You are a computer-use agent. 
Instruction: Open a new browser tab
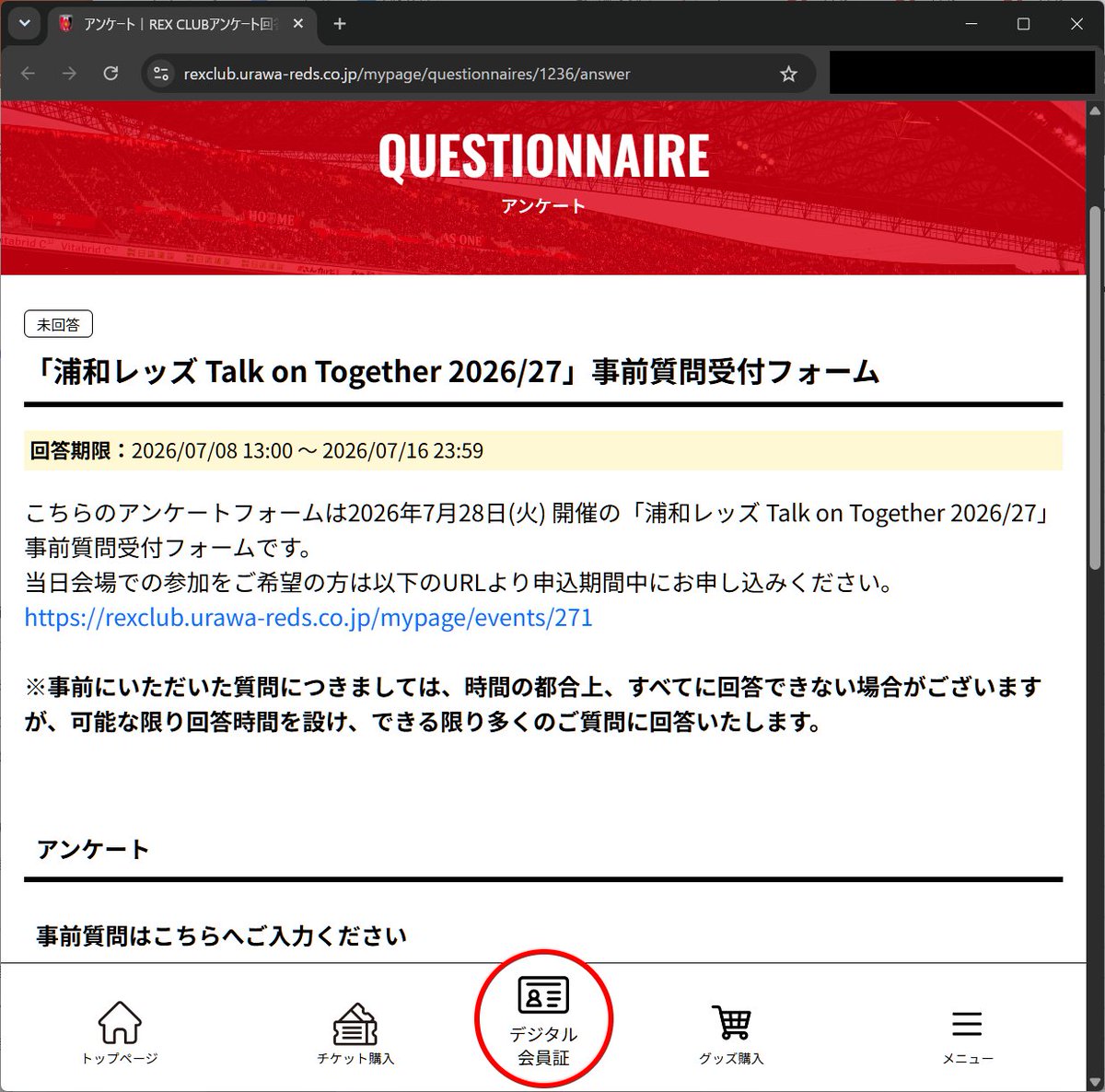tap(340, 24)
